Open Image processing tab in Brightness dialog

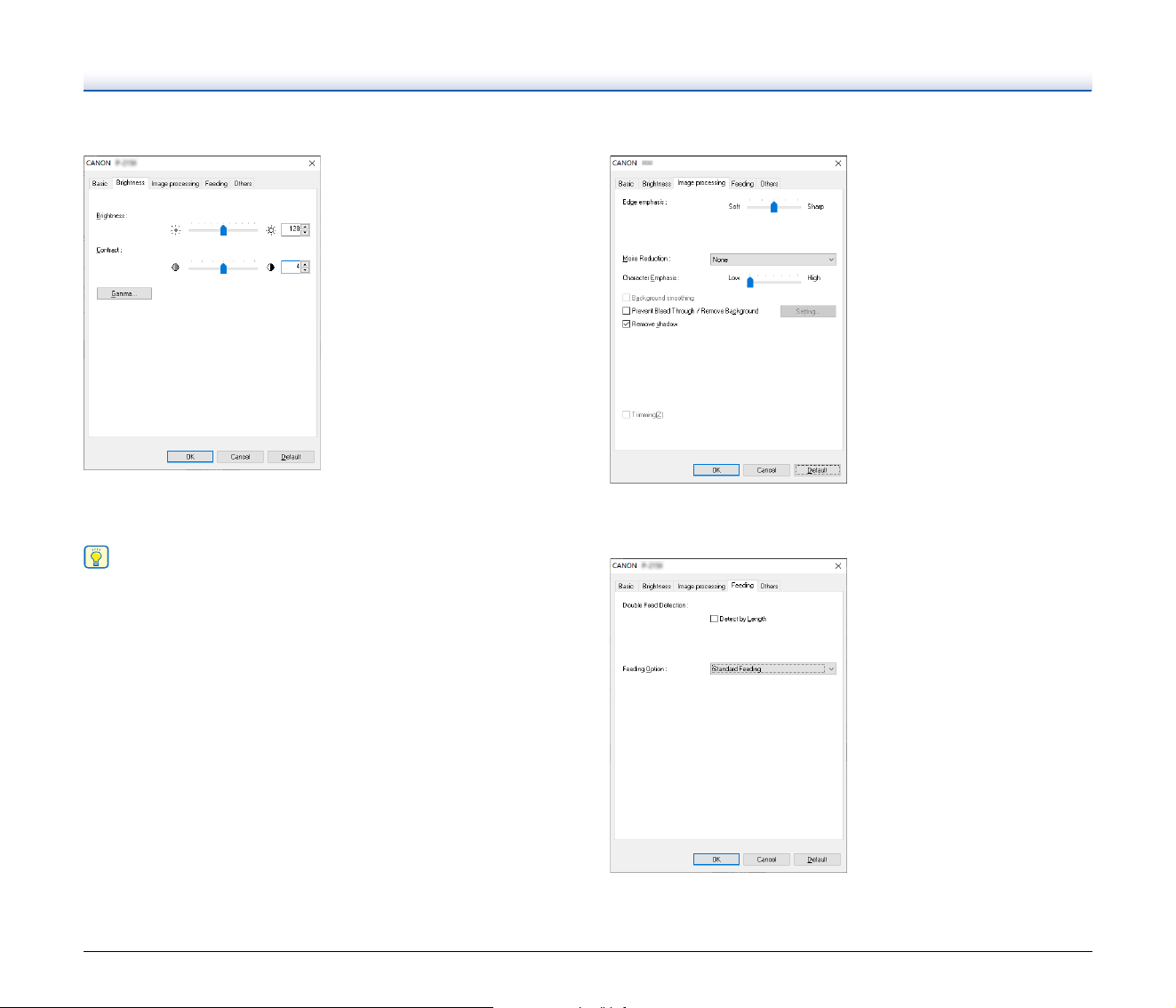[x=175, y=184]
